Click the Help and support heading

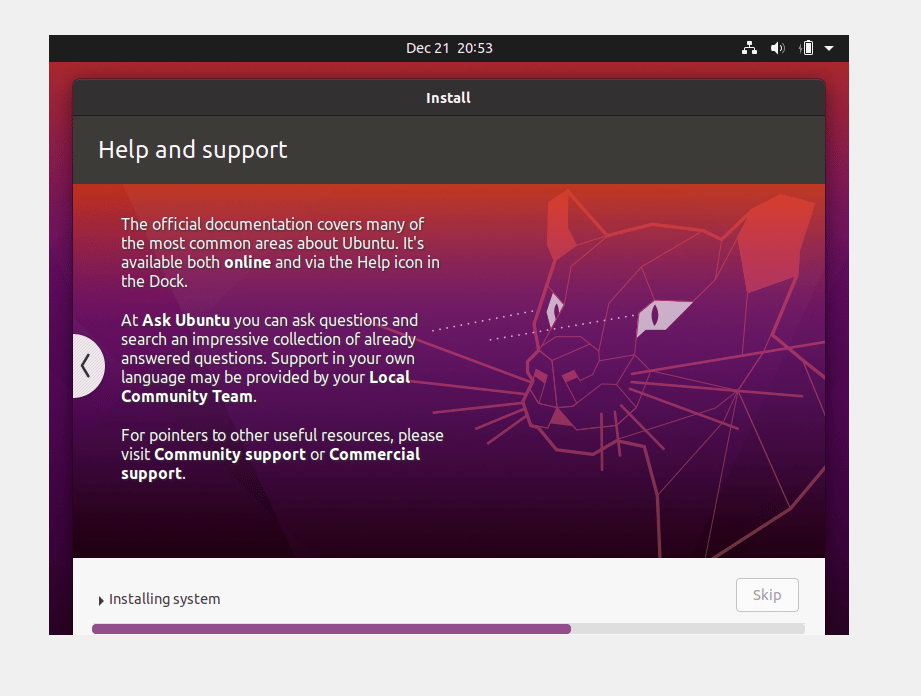tap(193, 150)
